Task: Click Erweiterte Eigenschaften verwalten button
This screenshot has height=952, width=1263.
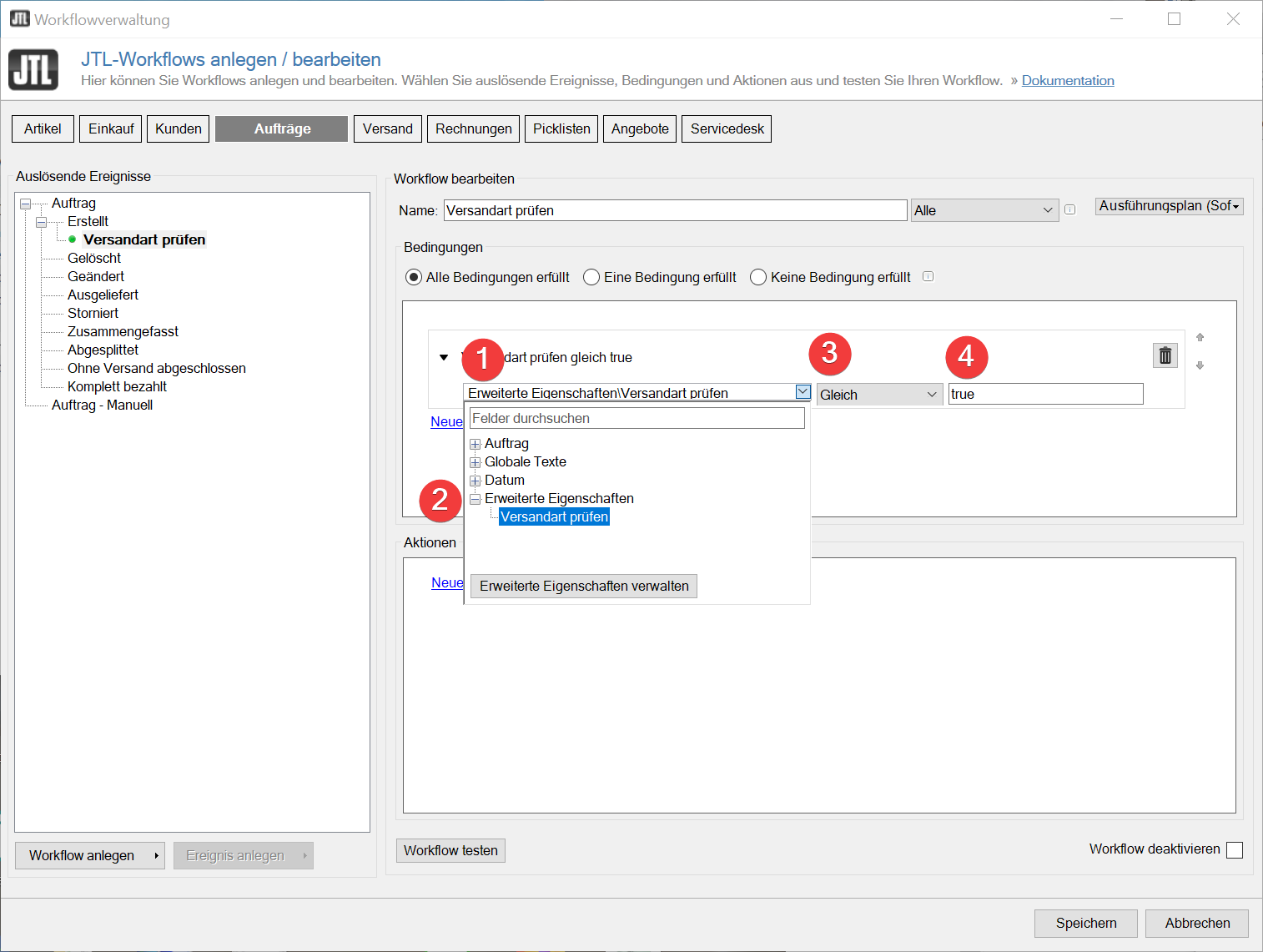Action: coord(583,586)
